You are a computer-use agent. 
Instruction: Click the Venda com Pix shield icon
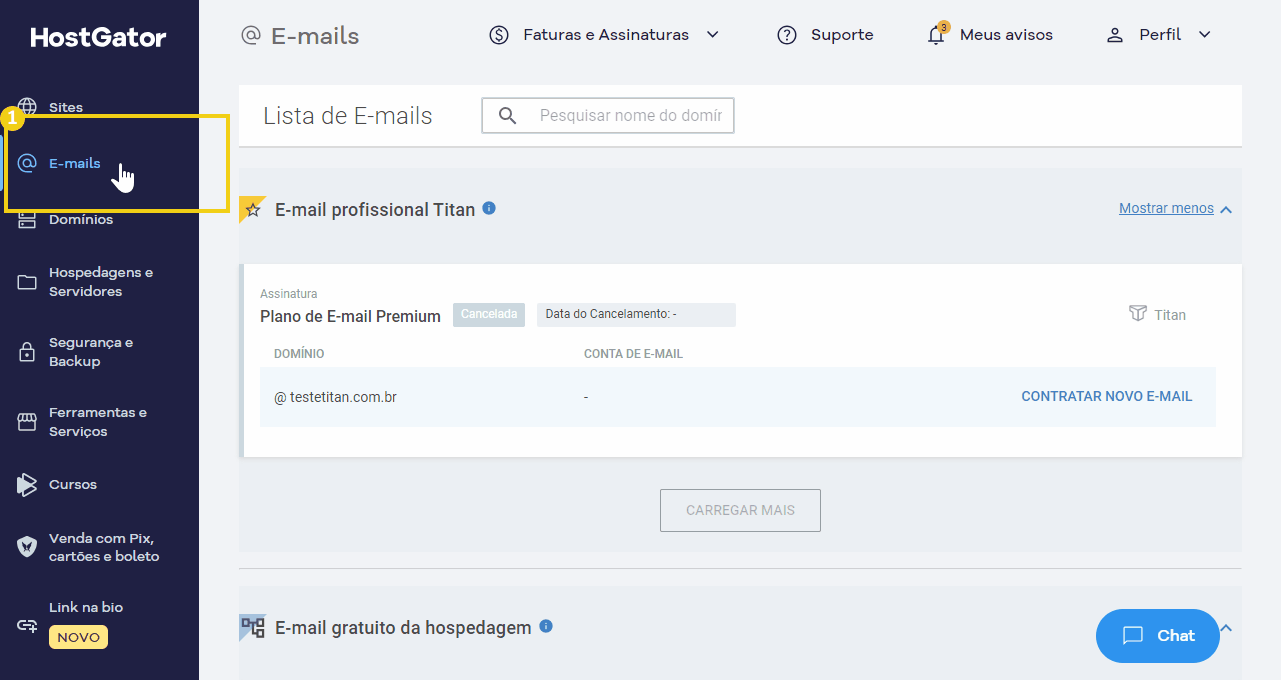point(27,547)
